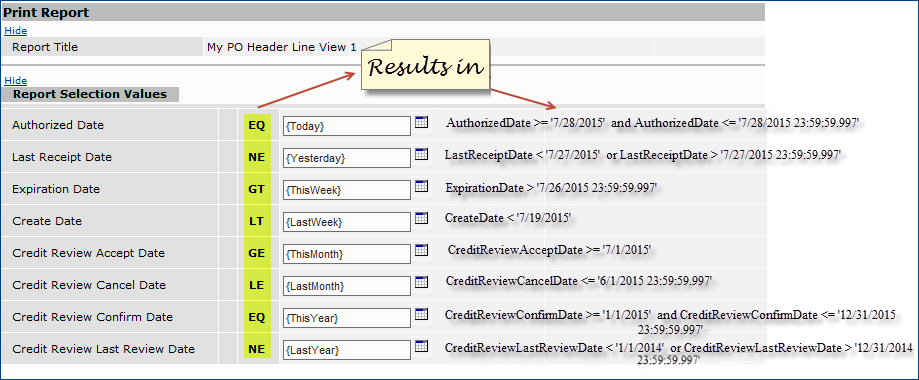Image resolution: width=919 pixels, height=380 pixels.
Task: Change the LE operator for Cancel Date
Action: (x=257, y=286)
